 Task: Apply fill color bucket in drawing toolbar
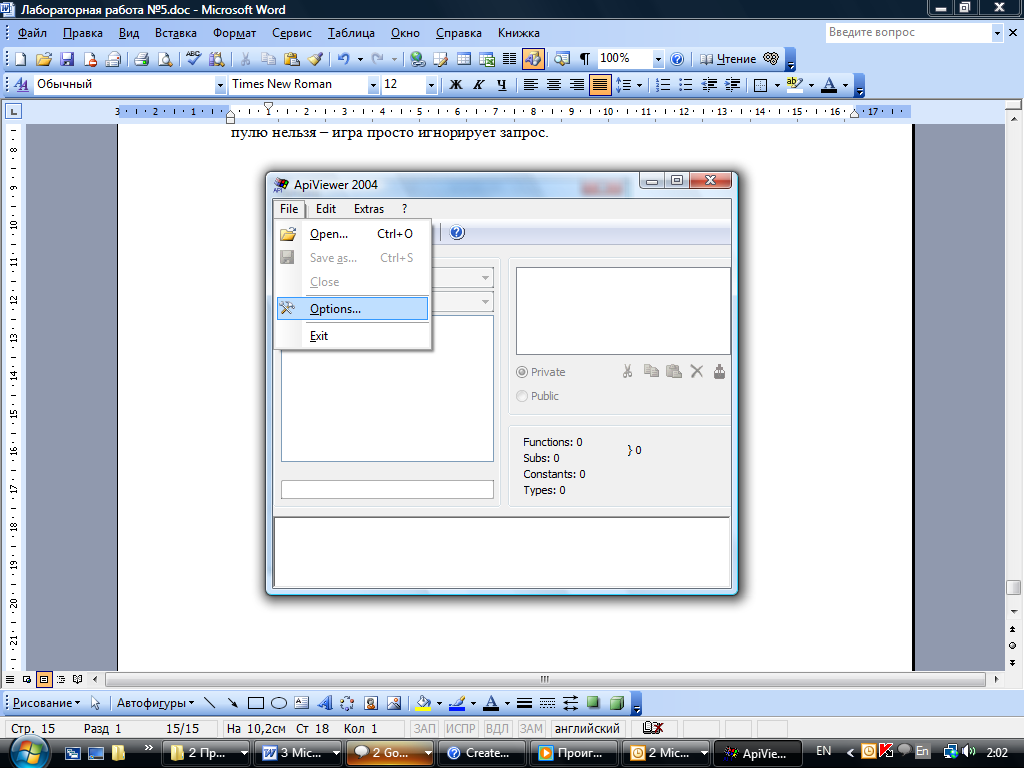[x=423, y=703]
